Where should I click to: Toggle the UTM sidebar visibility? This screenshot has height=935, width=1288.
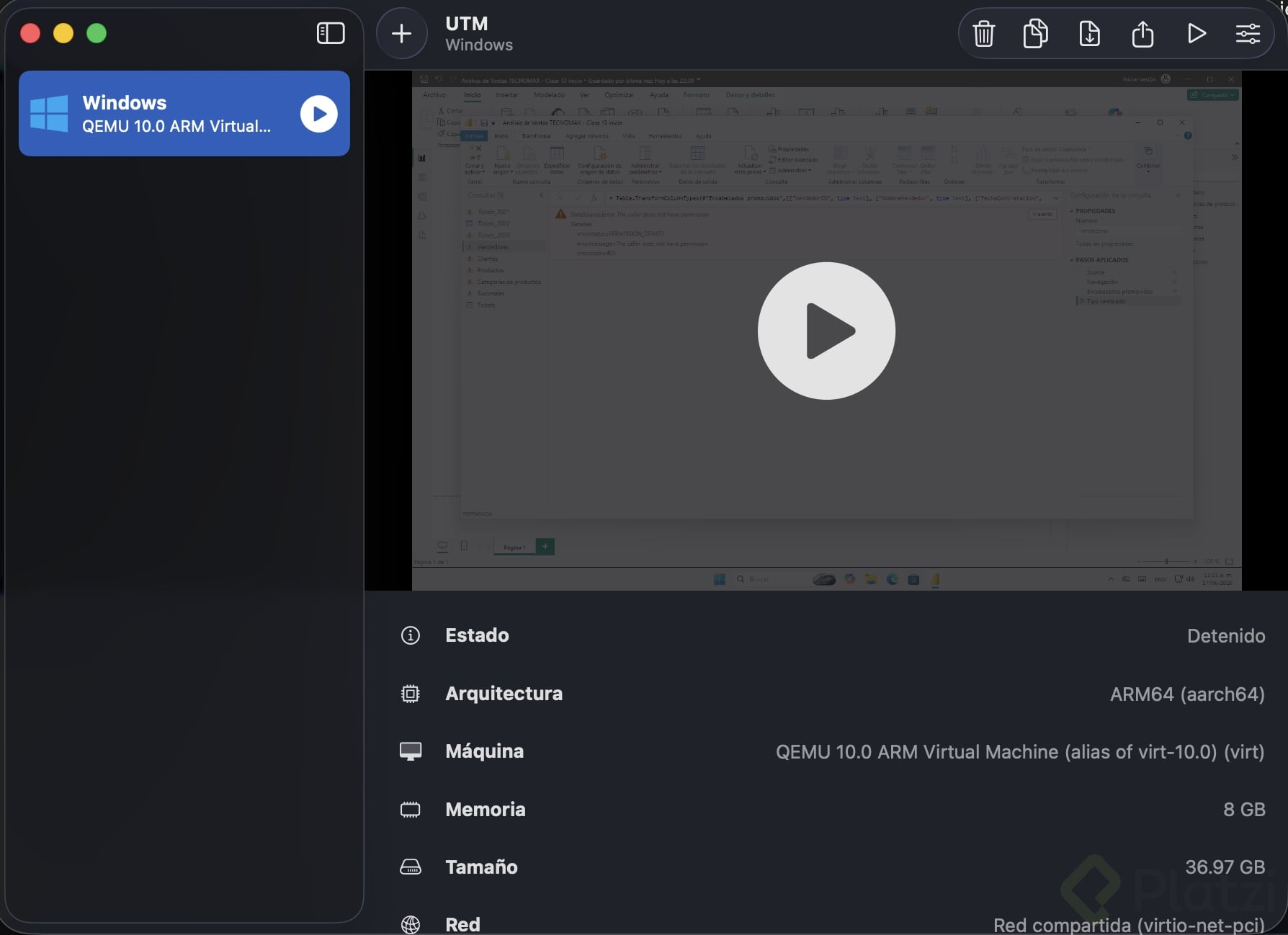[331, 33]
